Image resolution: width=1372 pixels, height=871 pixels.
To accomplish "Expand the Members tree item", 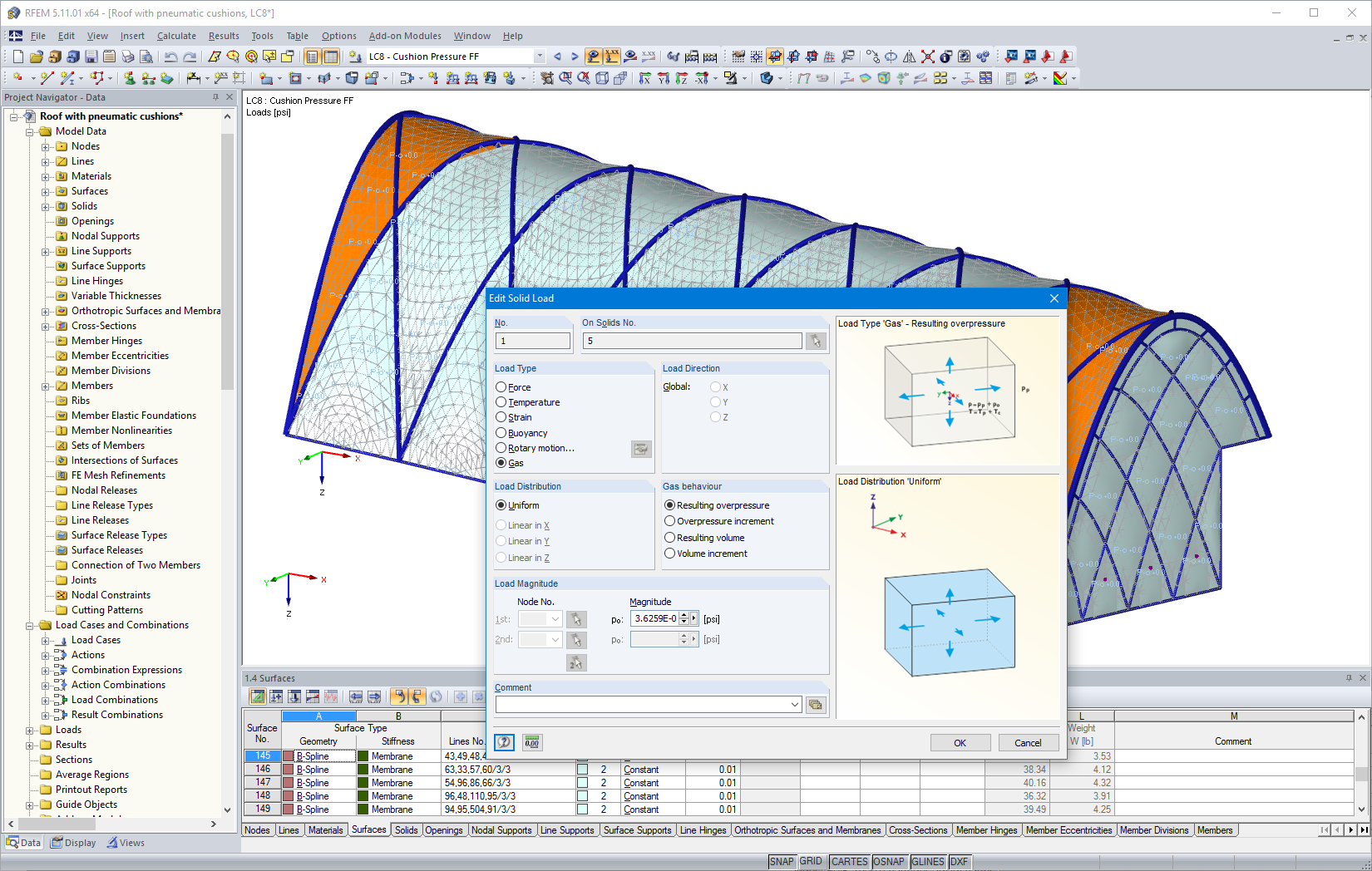I will point(46,386).
